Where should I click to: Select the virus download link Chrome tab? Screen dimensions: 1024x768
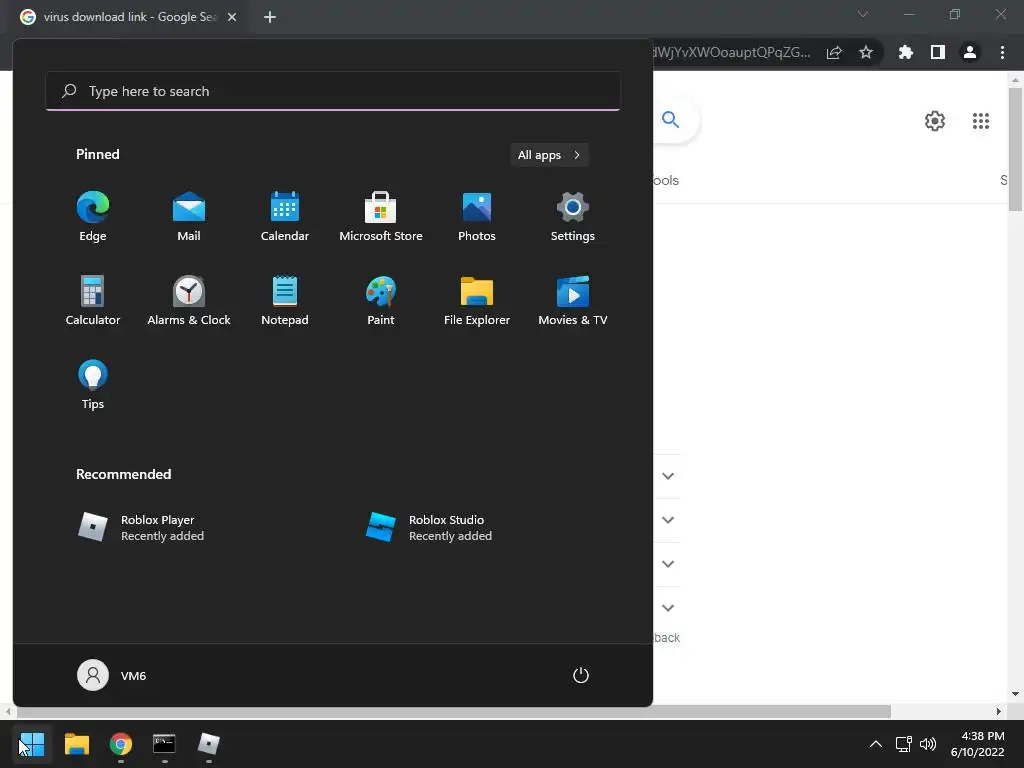click(x=129, y=17)
